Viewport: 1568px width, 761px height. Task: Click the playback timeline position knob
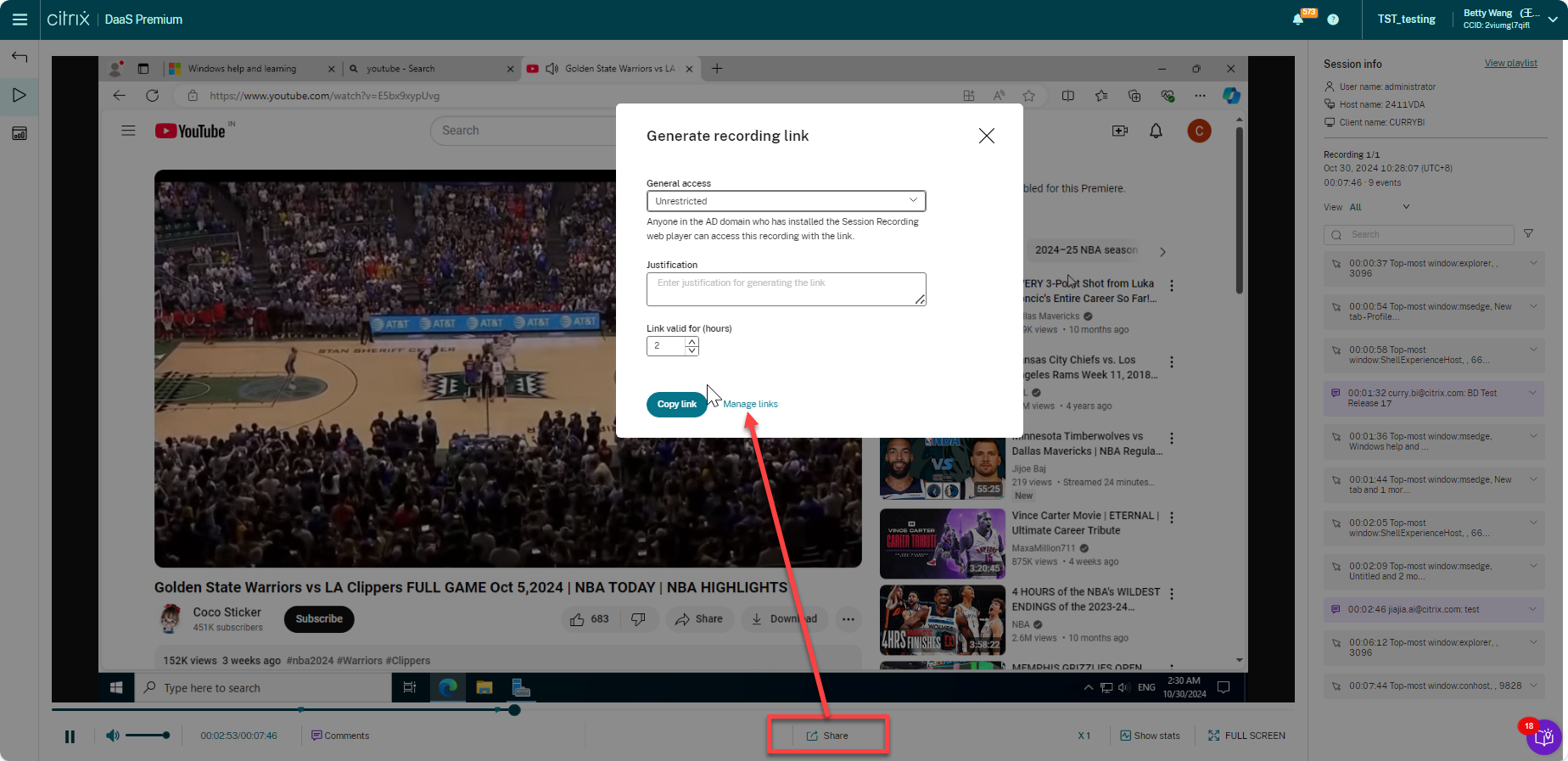tap(514, 709)
